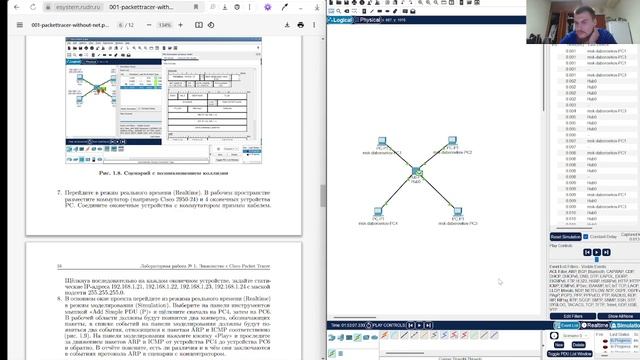Viewport: 640px width, 360px height.
Task: Select copper straight-through black cable
Action: pyautogui.click(x=404, y=336)
